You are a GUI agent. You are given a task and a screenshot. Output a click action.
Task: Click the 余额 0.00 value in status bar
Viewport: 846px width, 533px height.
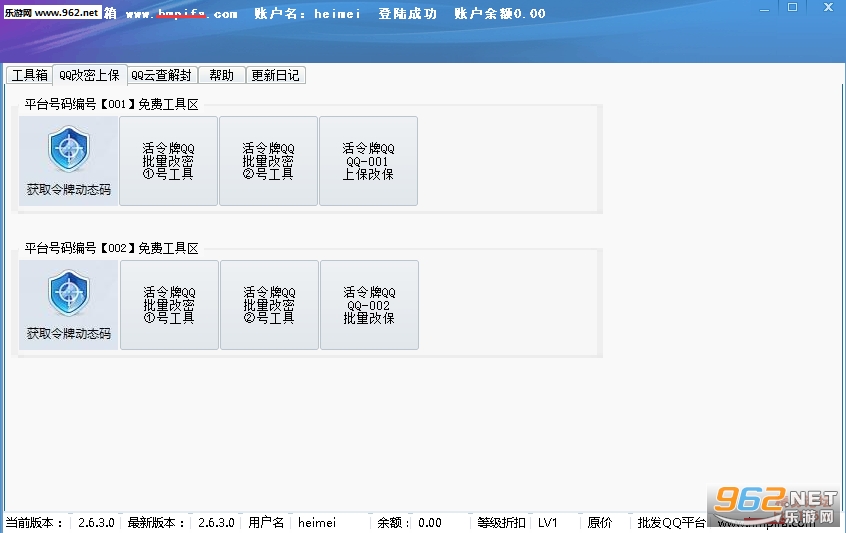point(430,522)
